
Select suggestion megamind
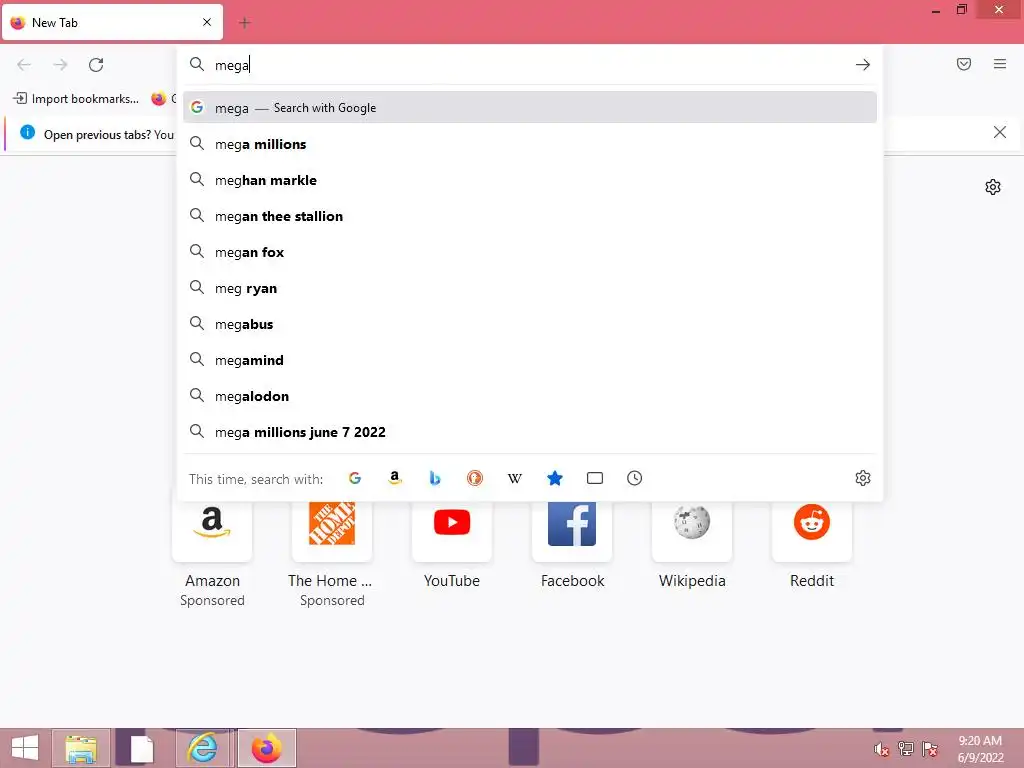click(x=530, y=360)
